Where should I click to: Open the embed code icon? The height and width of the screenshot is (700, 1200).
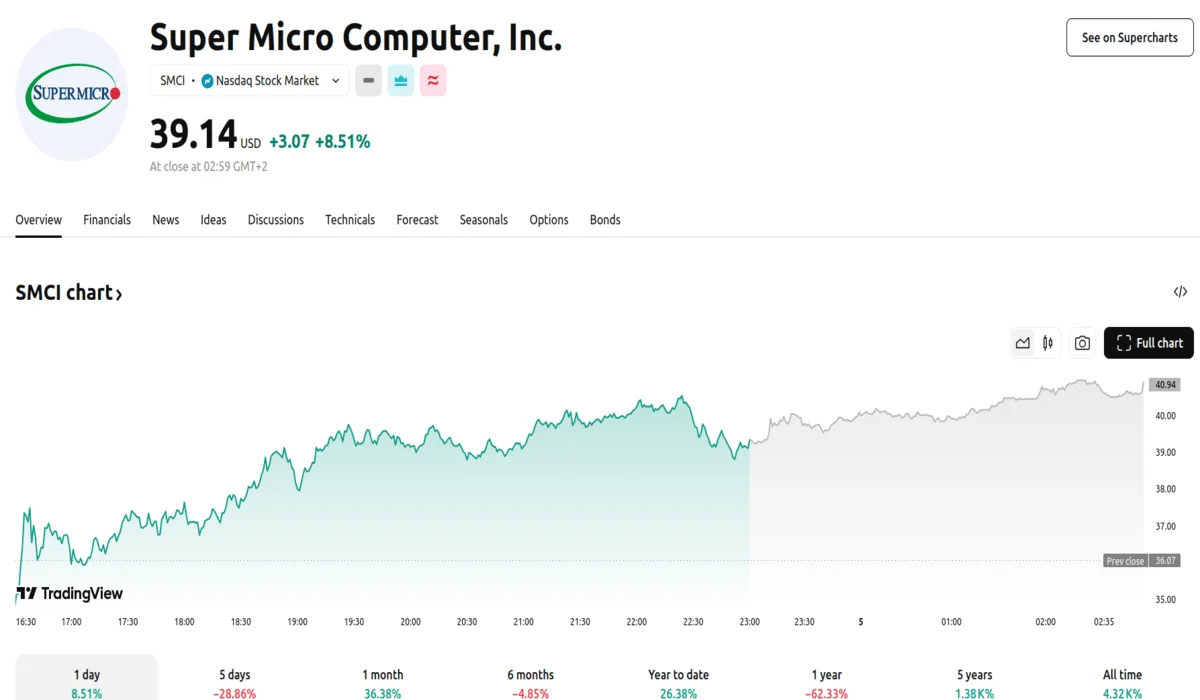1180,292
